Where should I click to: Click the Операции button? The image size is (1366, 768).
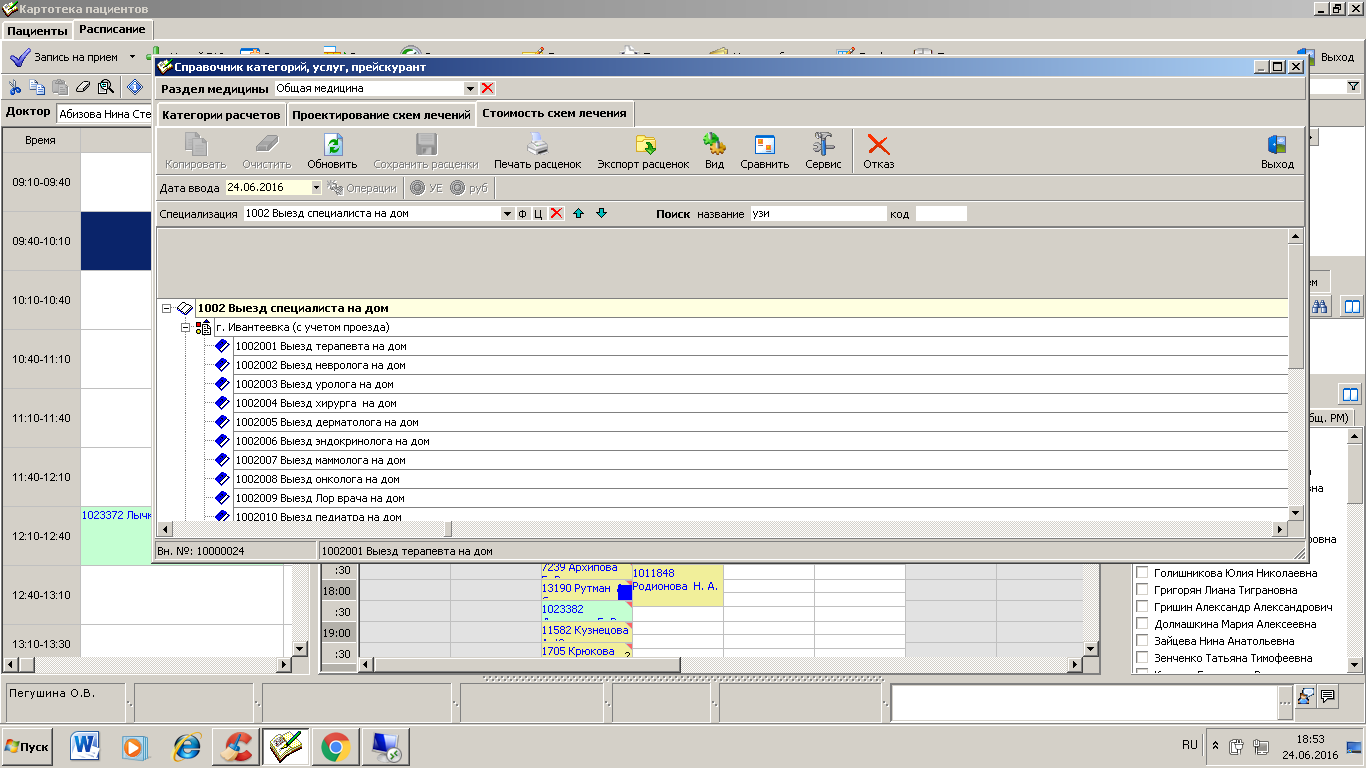[x=363, y=187]
